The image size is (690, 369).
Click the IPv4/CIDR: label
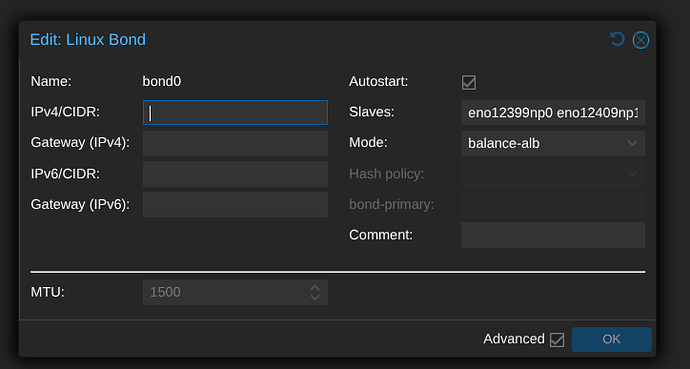pos(65,113)
